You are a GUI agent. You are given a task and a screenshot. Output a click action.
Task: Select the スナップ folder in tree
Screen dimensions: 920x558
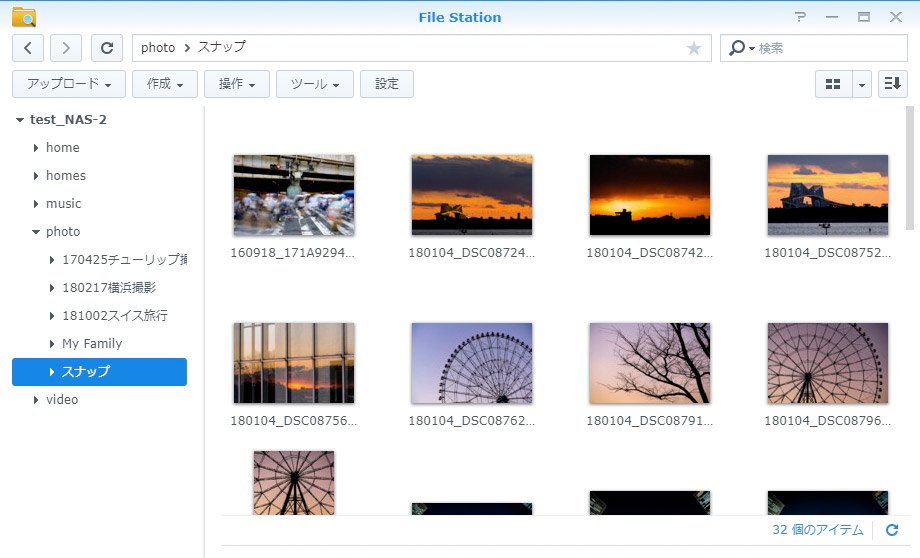coord(99,371)
